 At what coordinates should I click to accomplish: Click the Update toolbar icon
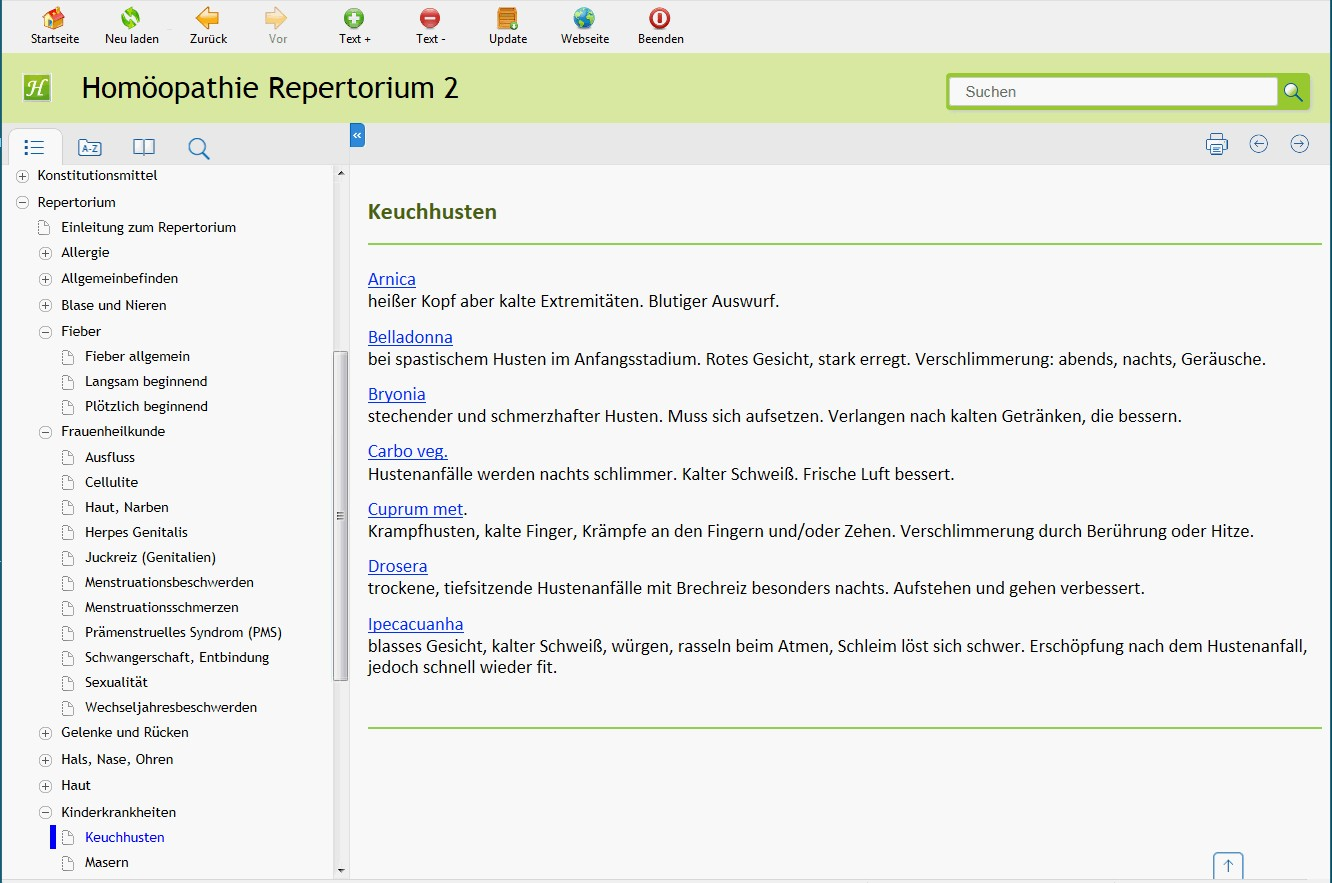coord(507,19)
